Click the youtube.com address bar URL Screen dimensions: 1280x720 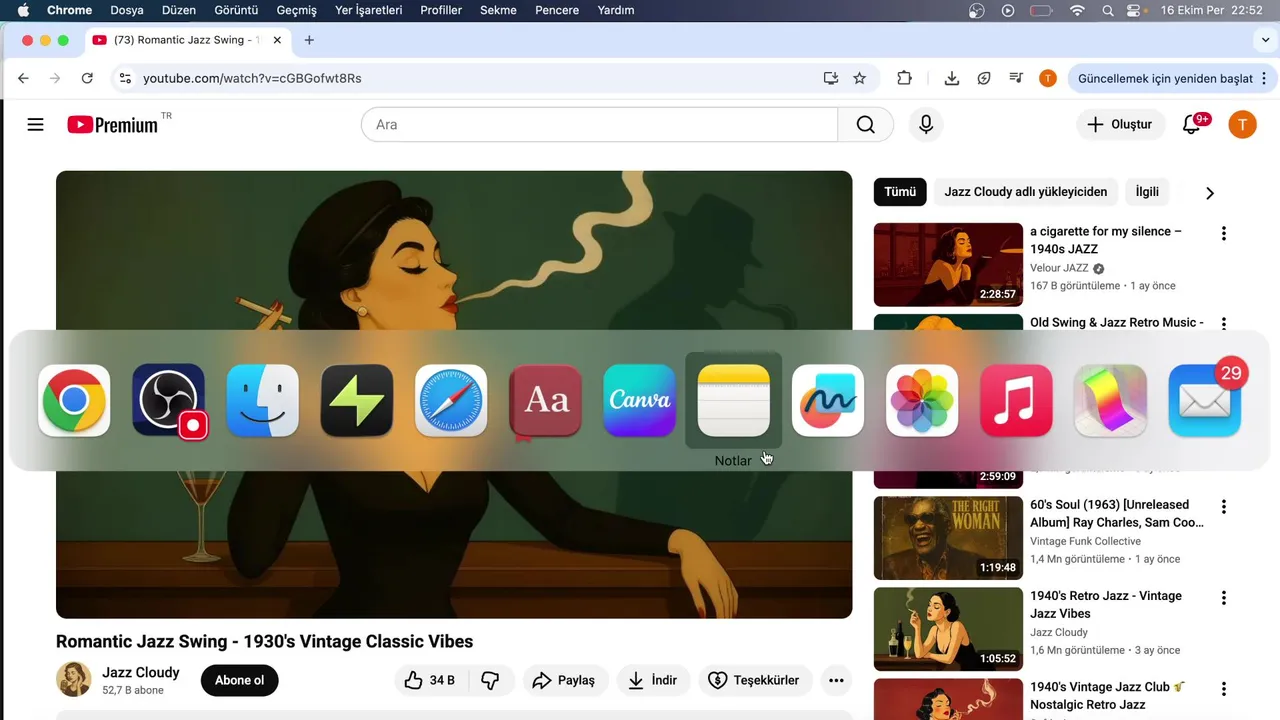252,78
